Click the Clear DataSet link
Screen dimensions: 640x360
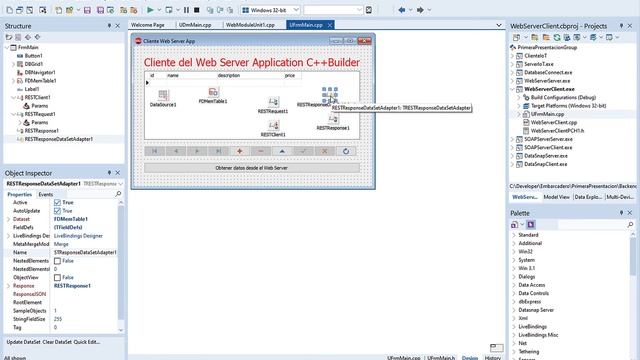click(x=57, y=342)
